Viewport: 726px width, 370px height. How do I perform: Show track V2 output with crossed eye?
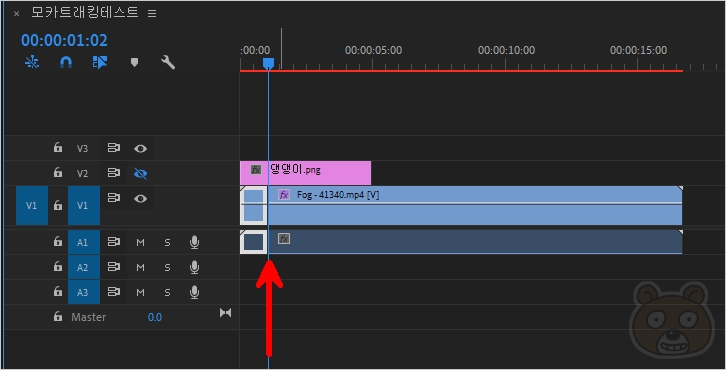tap(140, 174)
